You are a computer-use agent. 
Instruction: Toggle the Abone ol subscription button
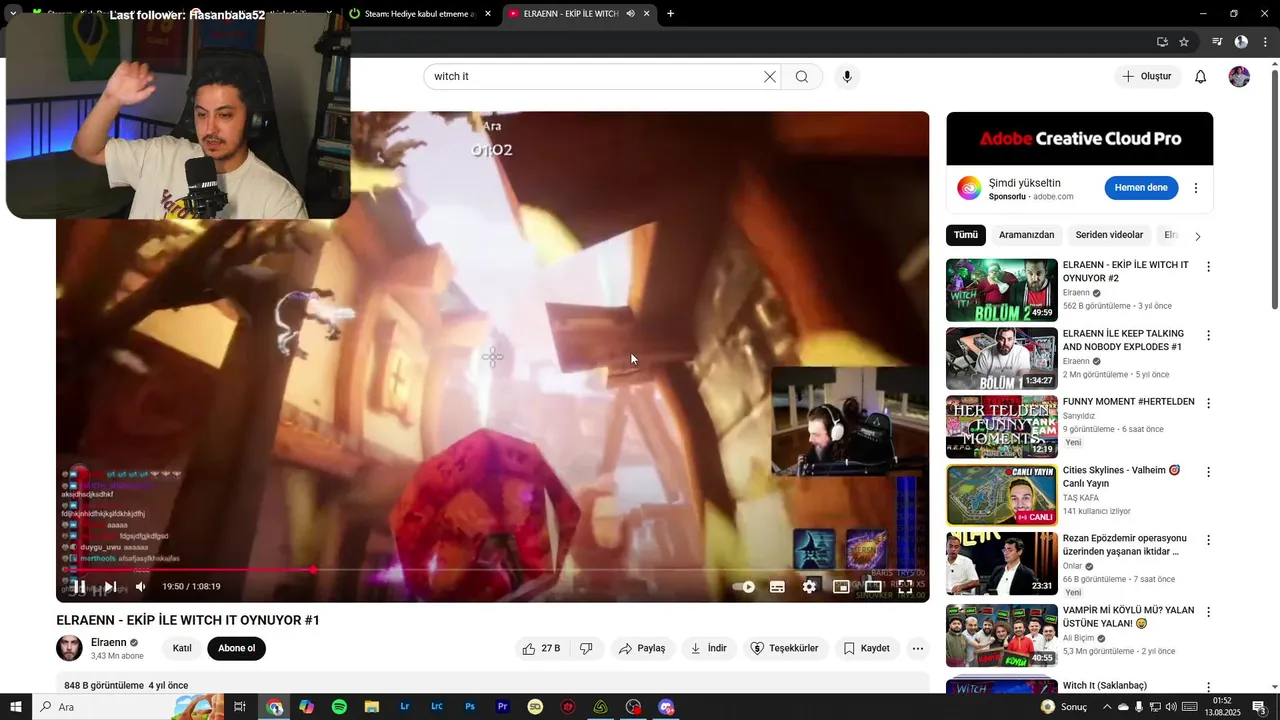237,648
